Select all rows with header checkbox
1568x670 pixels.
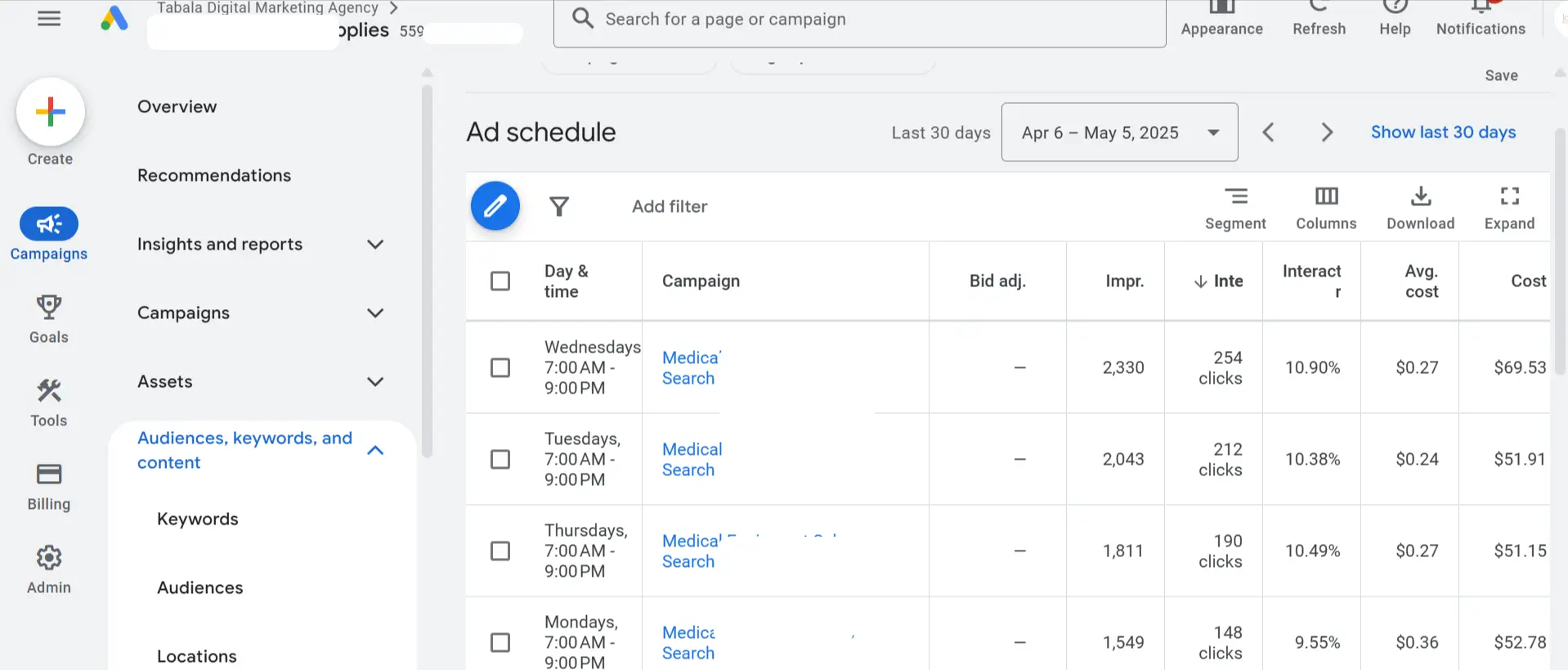pyautogui.click(x=500, y=281)
